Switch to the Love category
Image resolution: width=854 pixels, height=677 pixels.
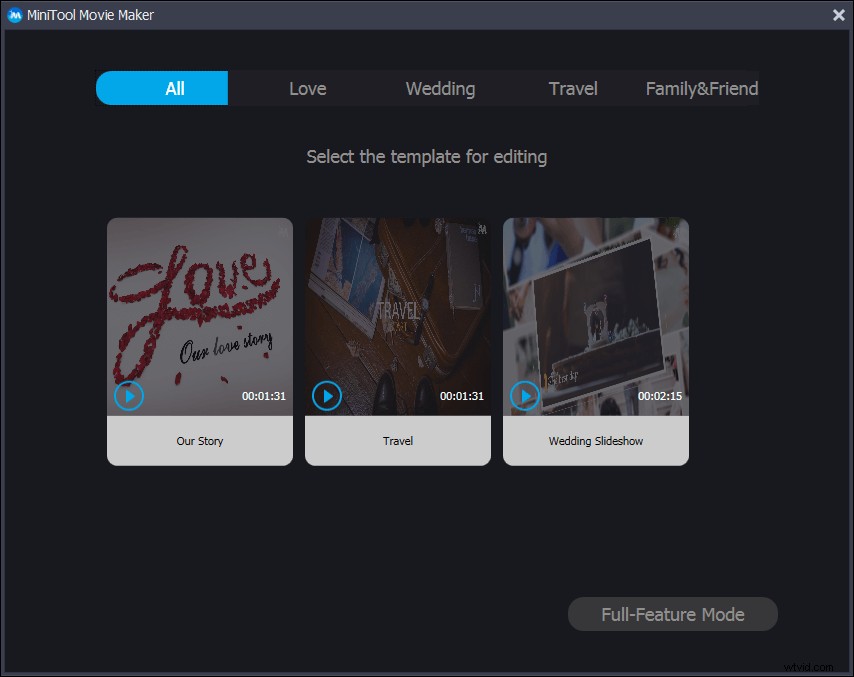tap(307, 88)
